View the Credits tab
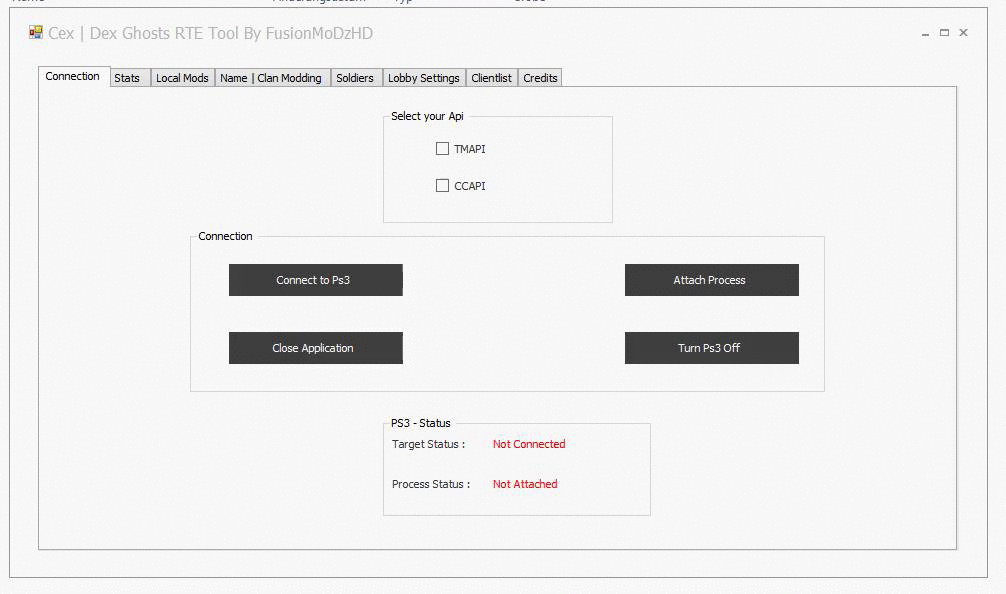Screen dimensions: 1006x594 click(x=540, y=78)
